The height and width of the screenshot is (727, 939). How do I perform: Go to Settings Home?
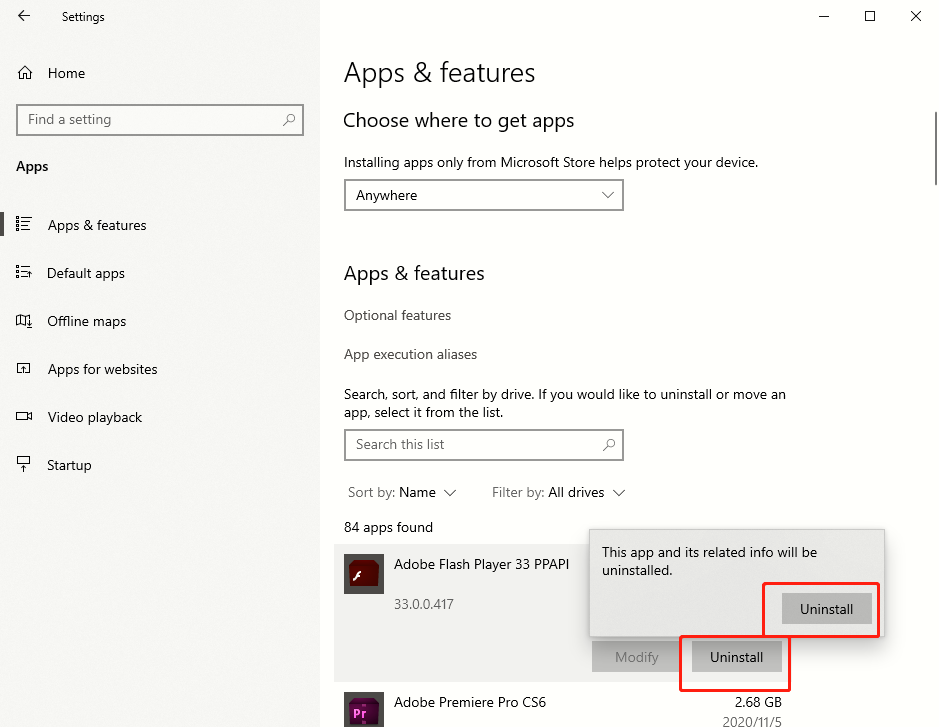click(x=66, y=73)
